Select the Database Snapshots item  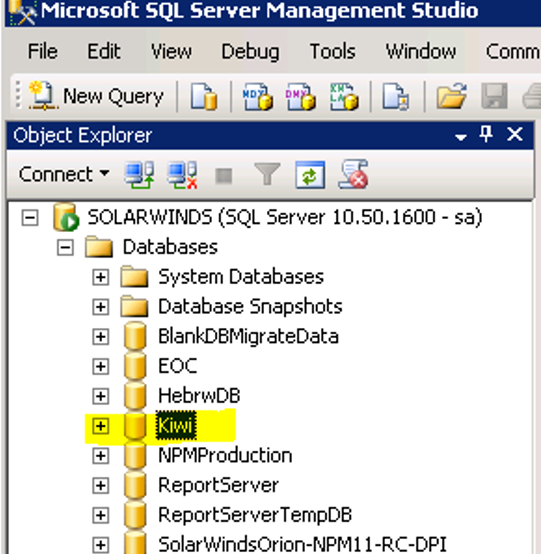pos(250,306)
